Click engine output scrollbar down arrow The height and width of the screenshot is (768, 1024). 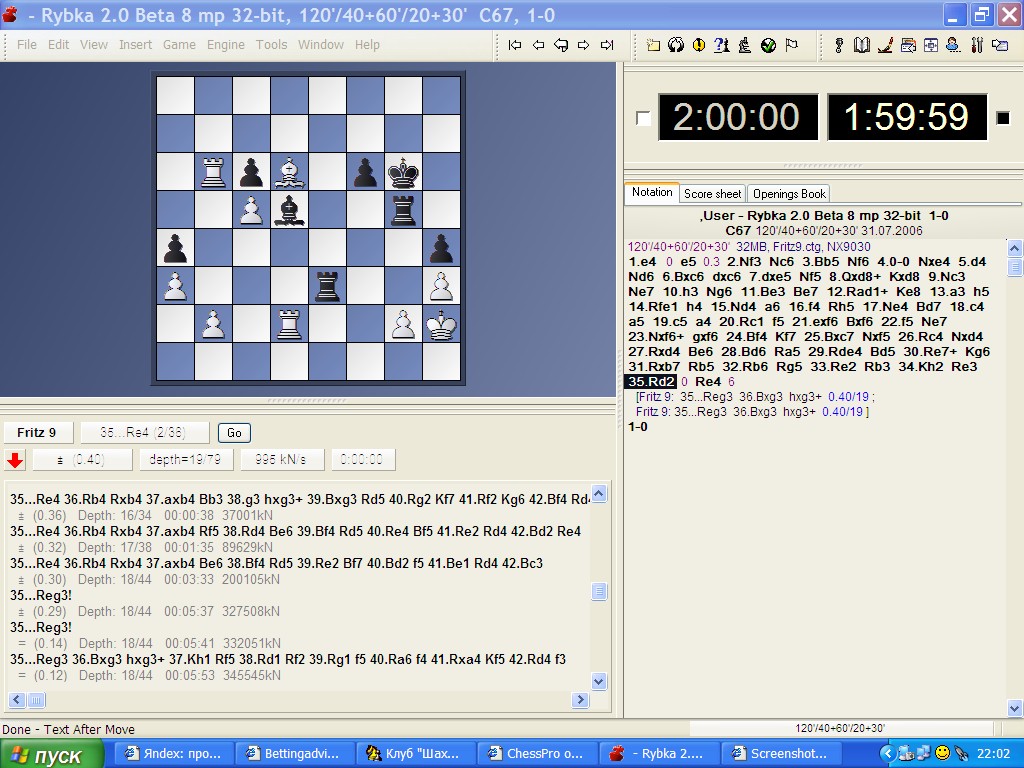click(x=599, y=681)
